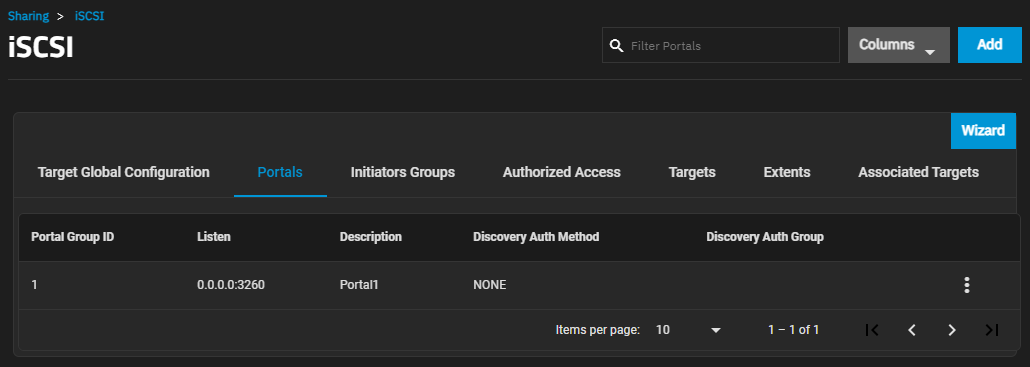Open the Associated Targets tab

coord(918,172)
